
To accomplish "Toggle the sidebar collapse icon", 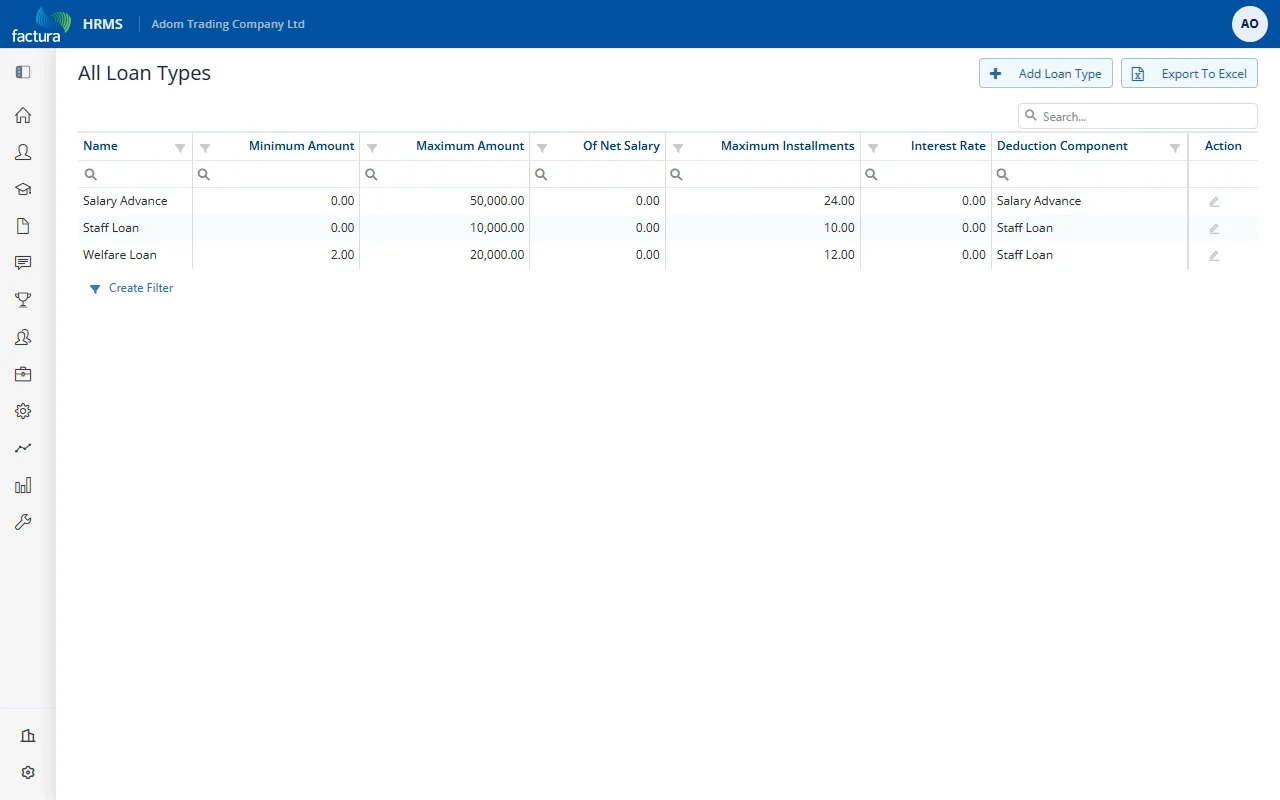I will point(23,72).
